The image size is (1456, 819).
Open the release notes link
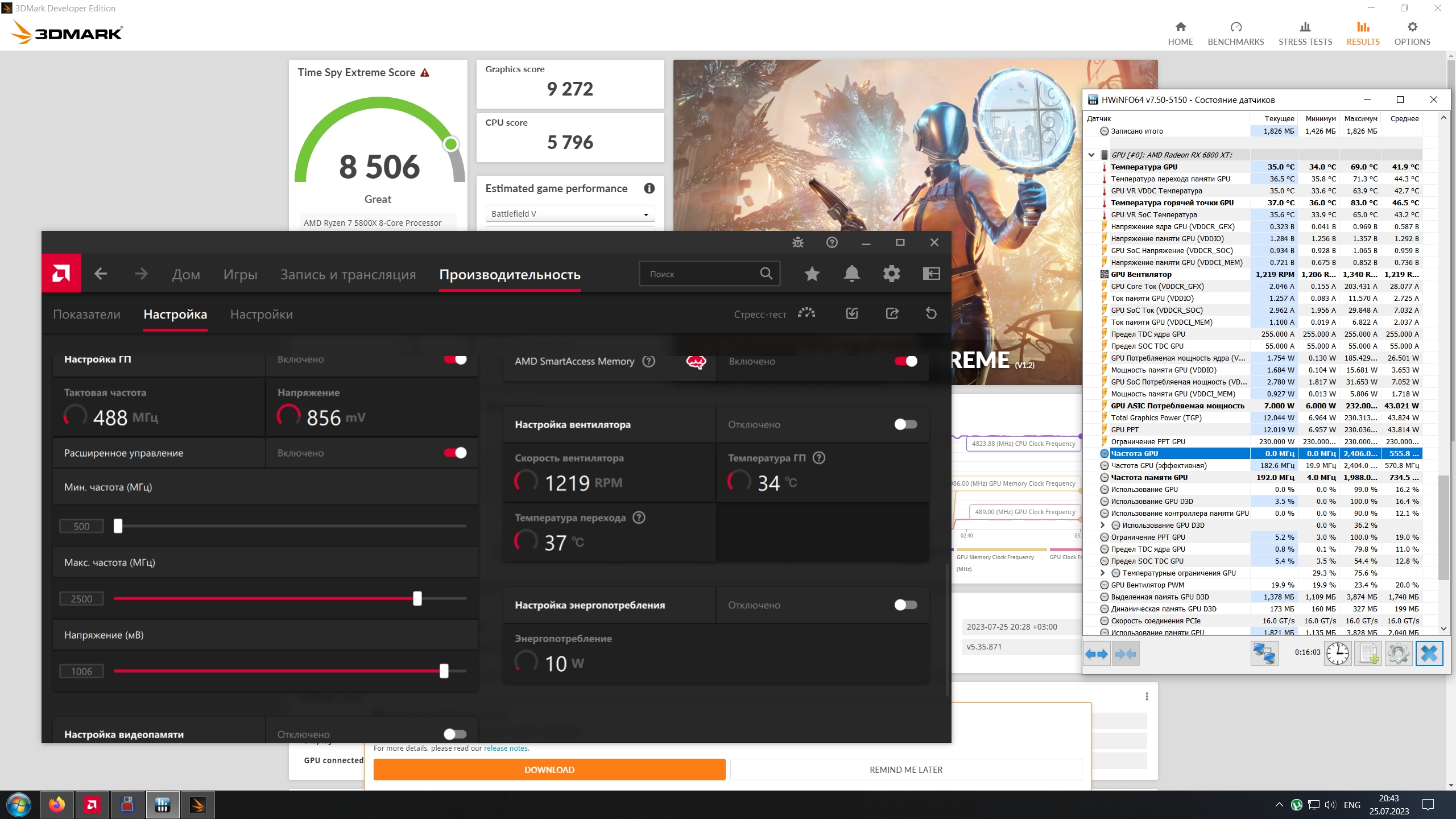coord(506,748)
